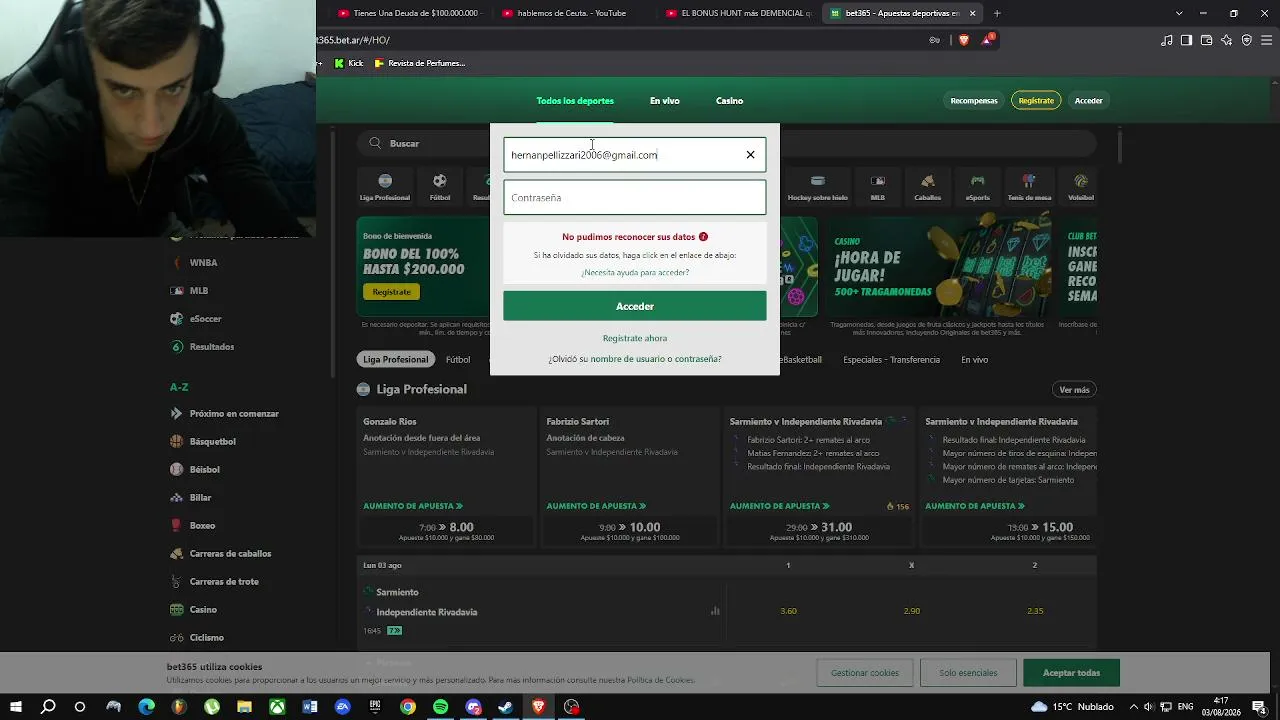Pick away win odds 2.35
This screenshot has width=1280, height=720.
click(x=1035, y=611)
